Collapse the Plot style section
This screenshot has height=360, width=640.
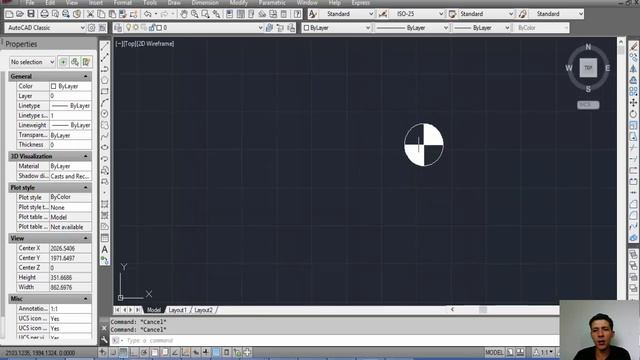86,188
